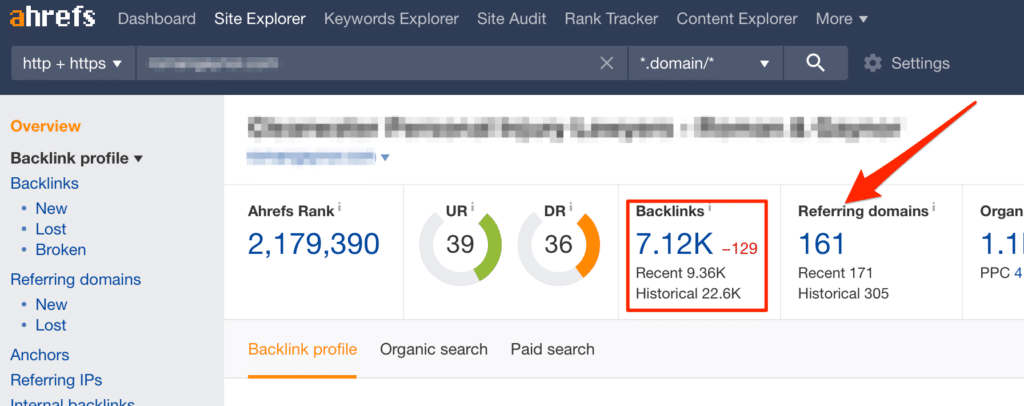Open Site Audit tool
The image size is (1024, 406).
point(511,19)
